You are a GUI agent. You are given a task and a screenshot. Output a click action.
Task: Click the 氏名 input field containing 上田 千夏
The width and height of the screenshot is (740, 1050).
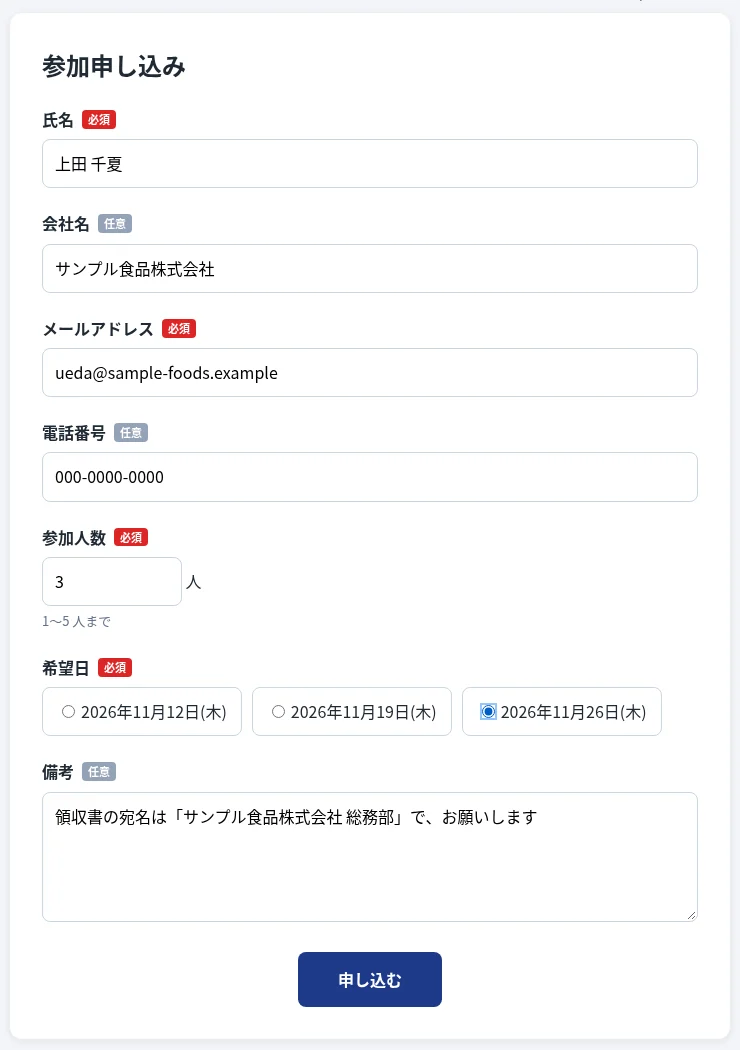click(x=370, y=163)
